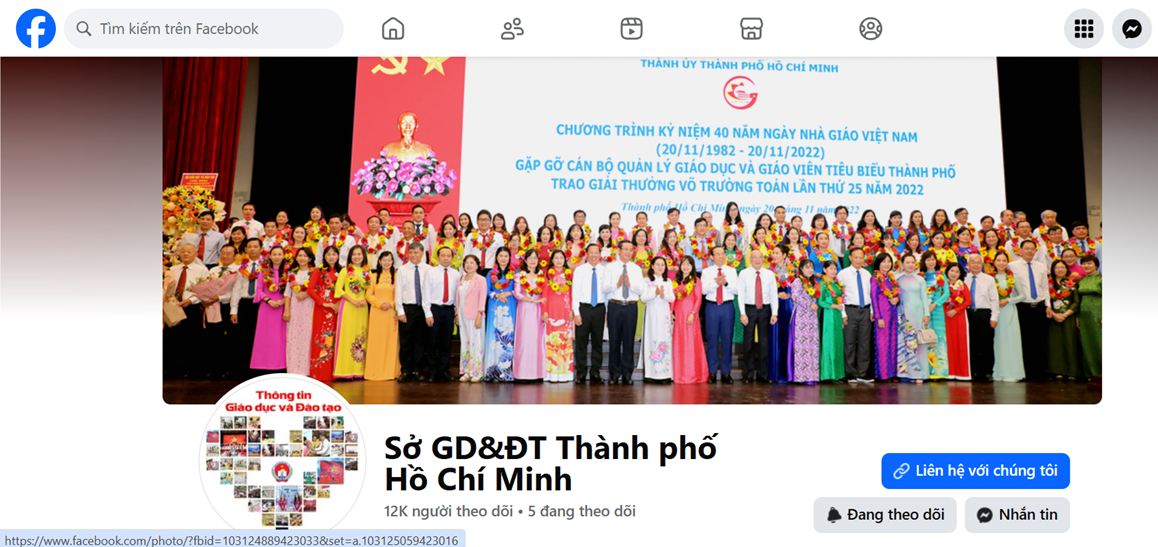Open the Groups icon in navigation
Screen dimensions: 1158x547
click(x=871, y=29)
